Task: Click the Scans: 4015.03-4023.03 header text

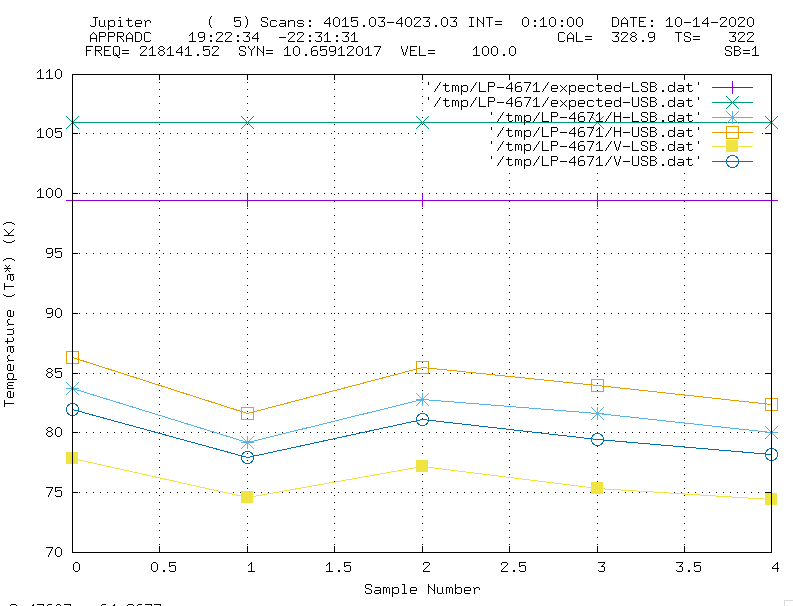Action: (359, 22)
